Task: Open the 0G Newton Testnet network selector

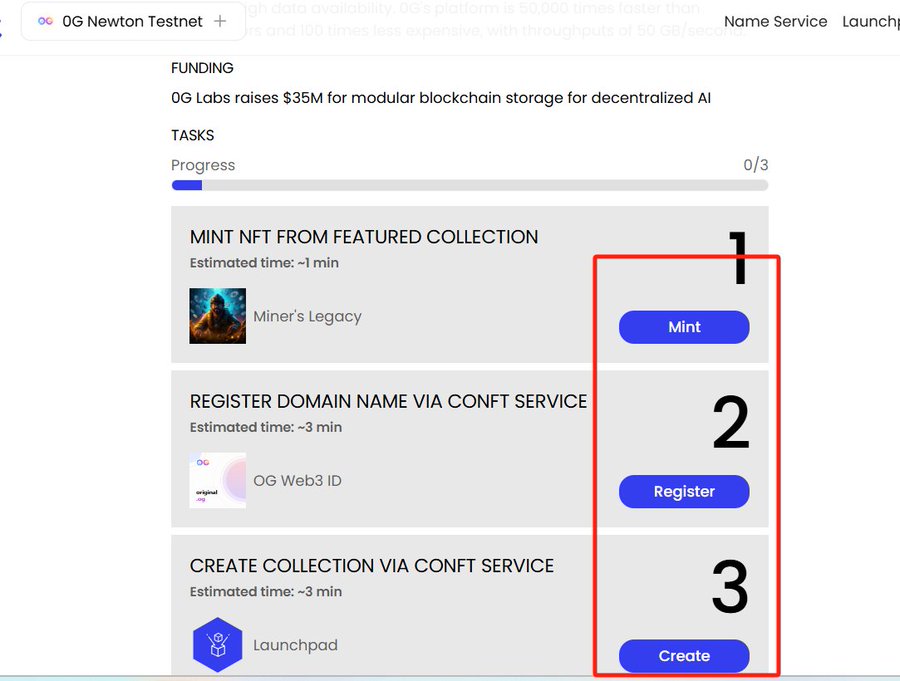Action: click(133, 21)
